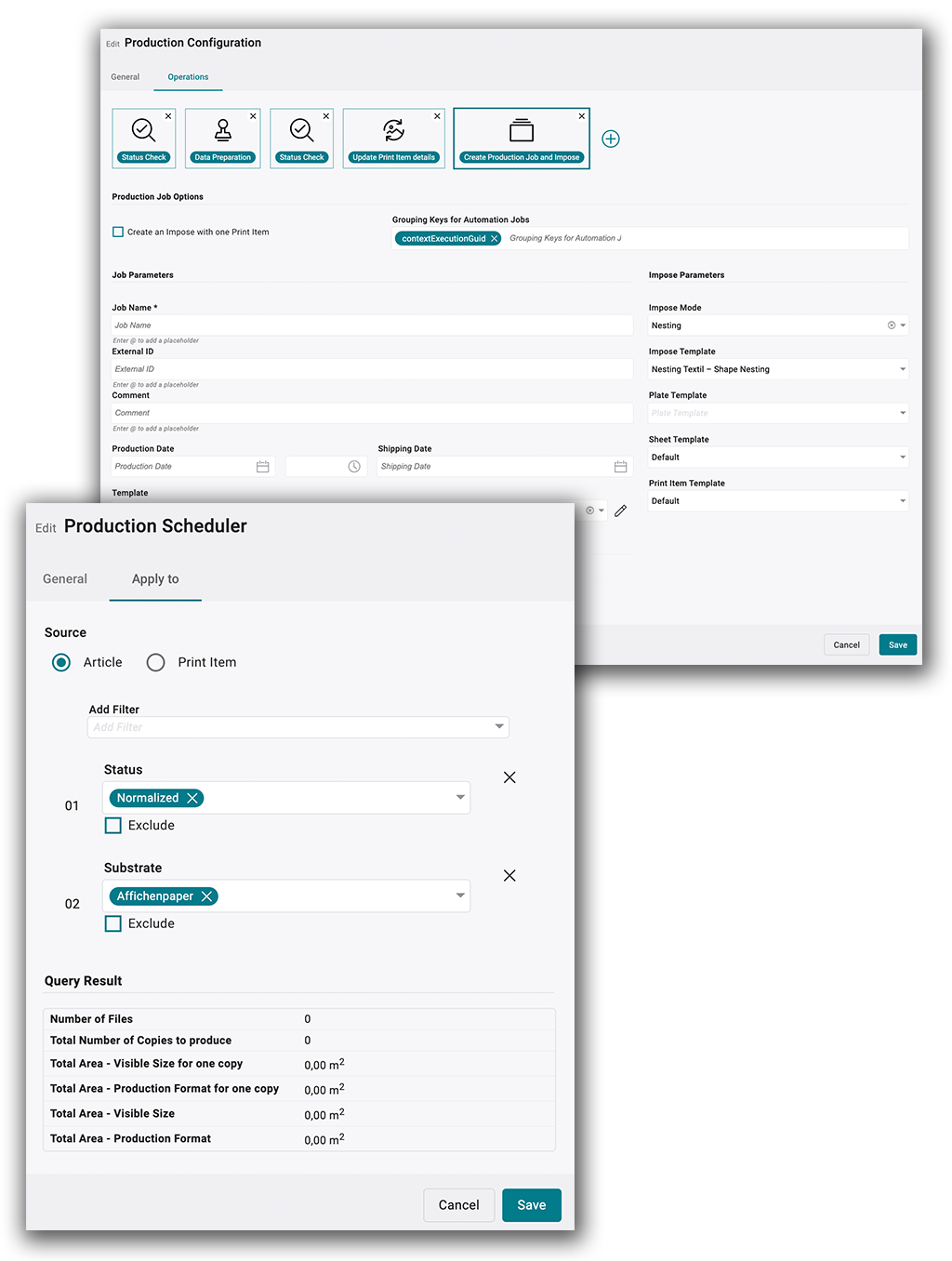The image size is (952, 1261).
Task: Add a new operation with plus icon
Action: coord(610,139)
